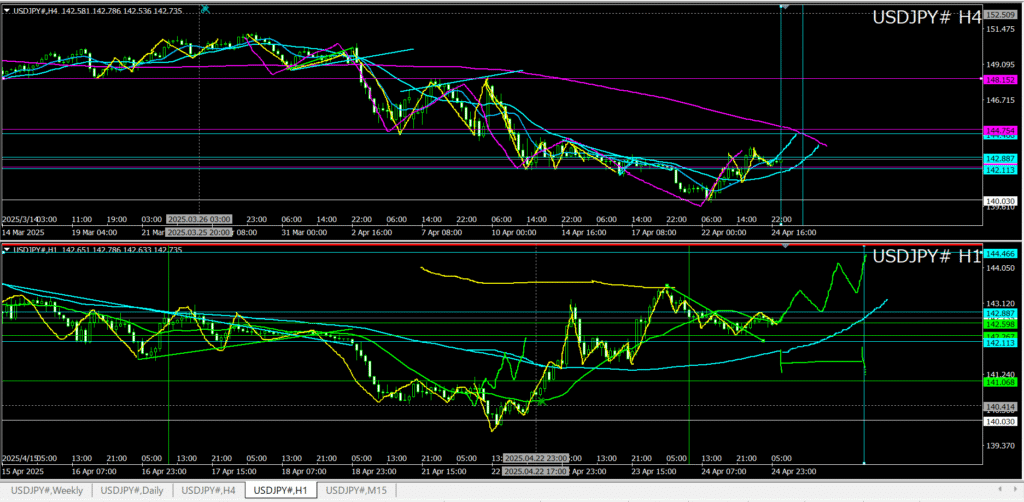Click the grey 140.414 price label
1024x502 pixels.
[x=999, y=406]
